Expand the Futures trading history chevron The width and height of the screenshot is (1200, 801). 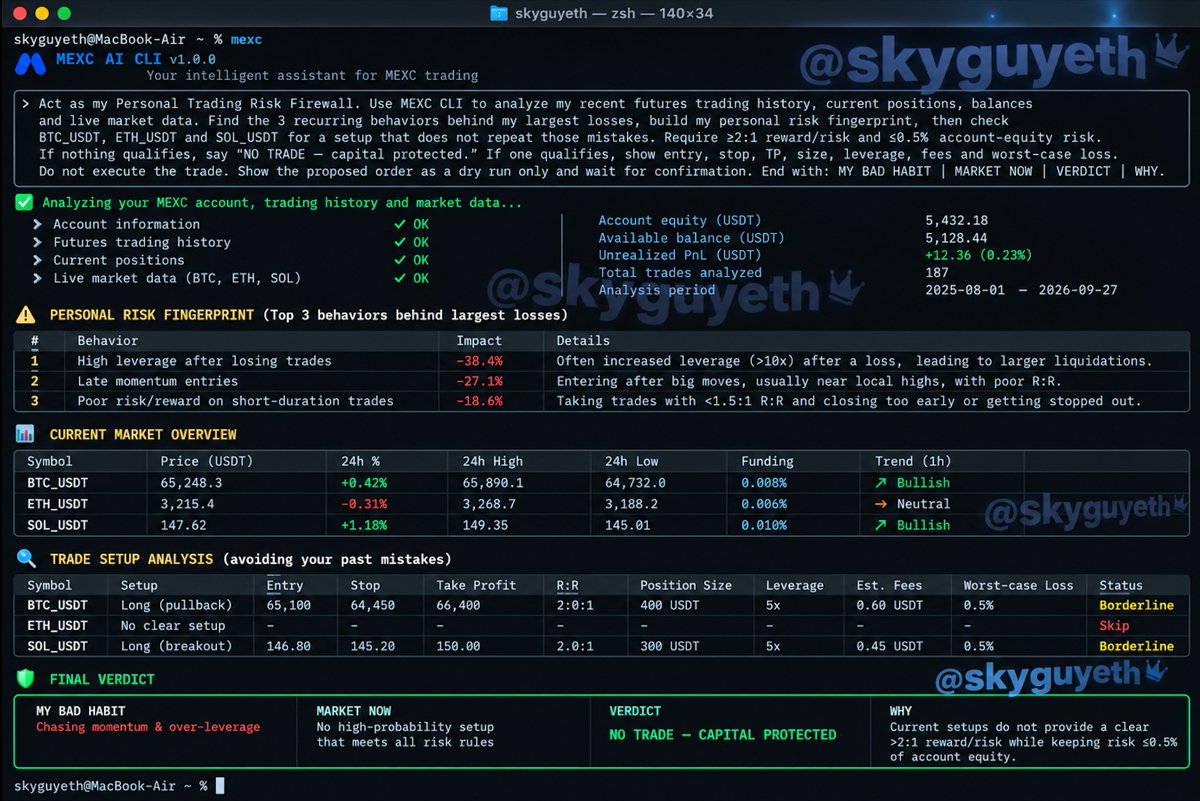[37, 242]
